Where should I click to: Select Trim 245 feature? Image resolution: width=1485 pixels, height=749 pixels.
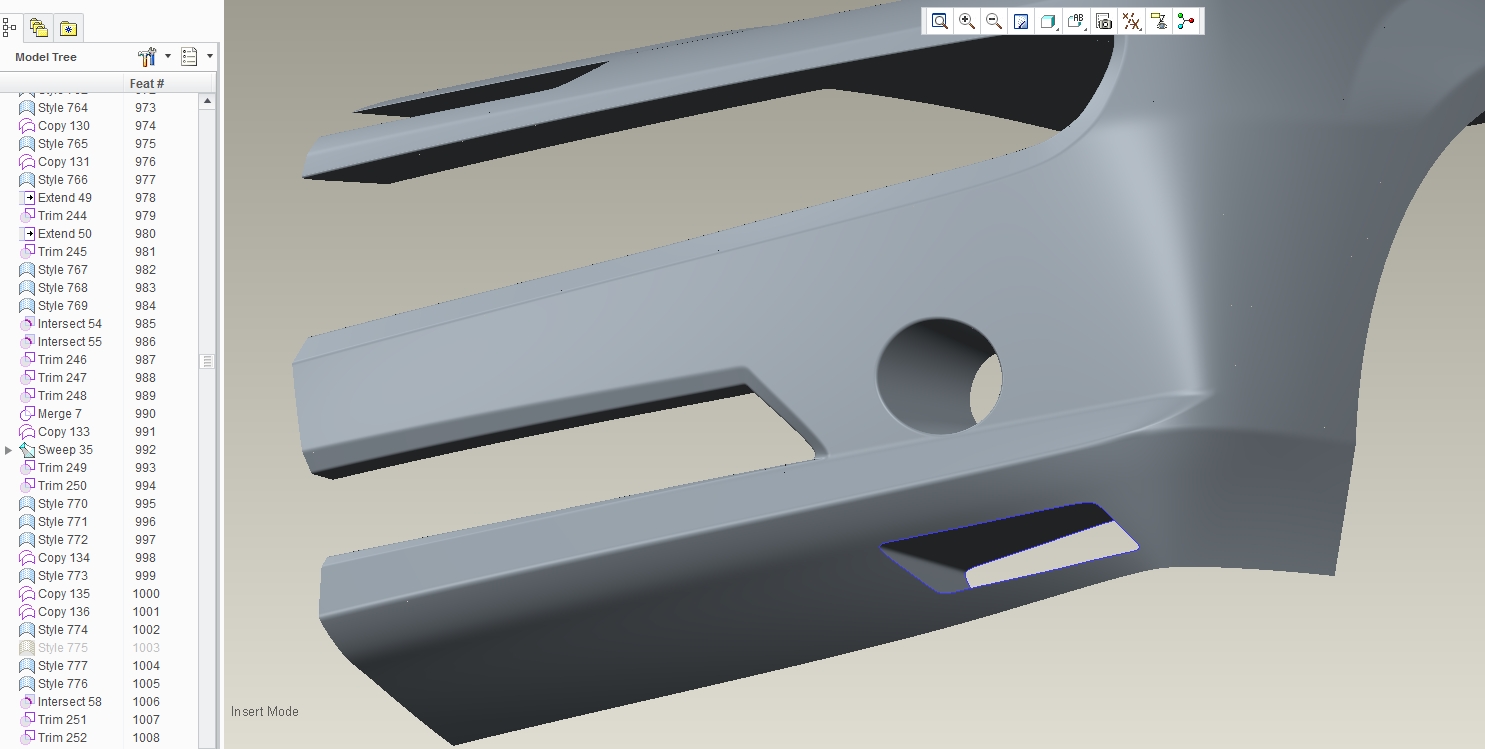click(62, 252)
